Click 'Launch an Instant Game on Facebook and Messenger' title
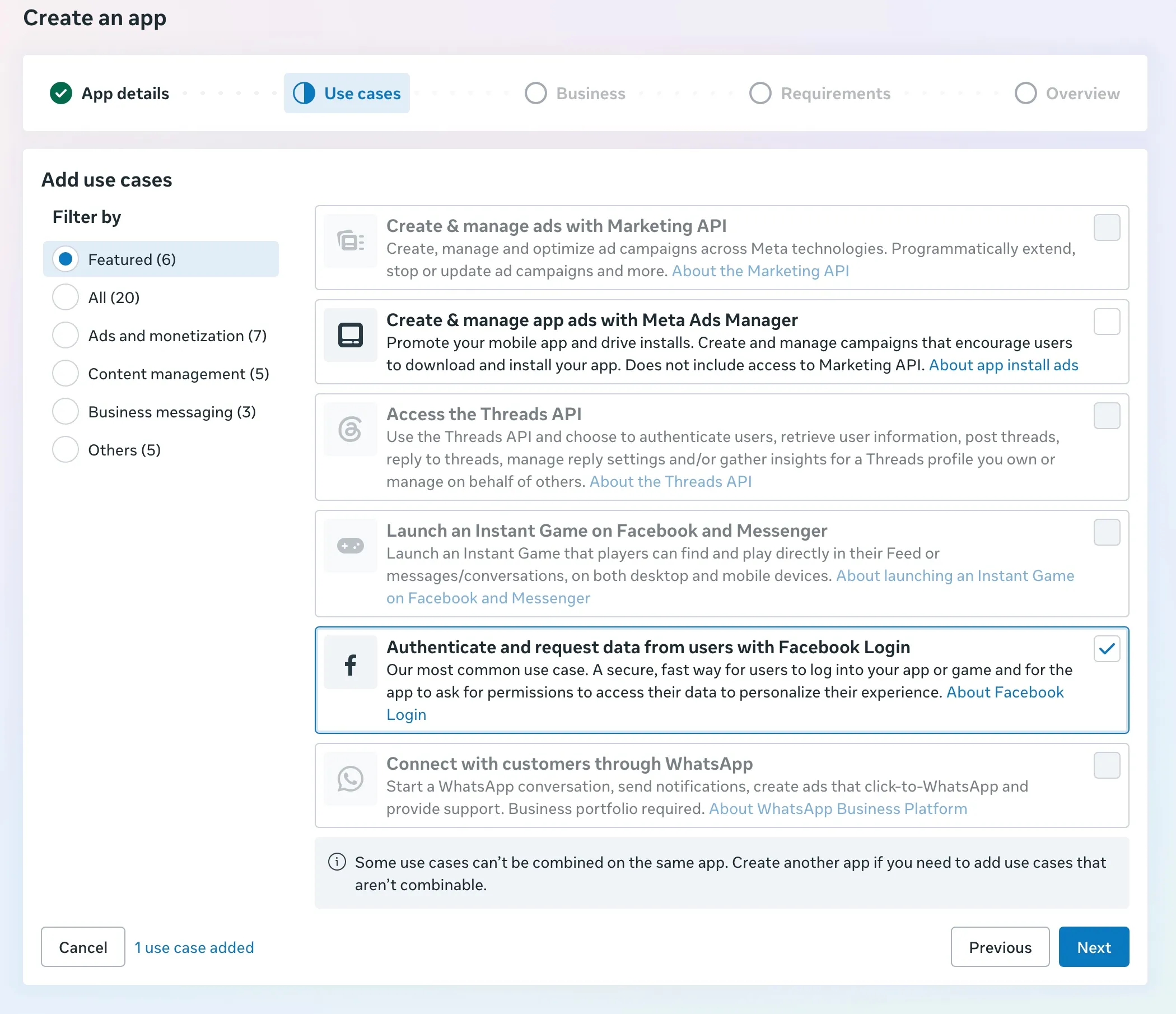This screenshot has width=1176, height=1014. (606, 531)
